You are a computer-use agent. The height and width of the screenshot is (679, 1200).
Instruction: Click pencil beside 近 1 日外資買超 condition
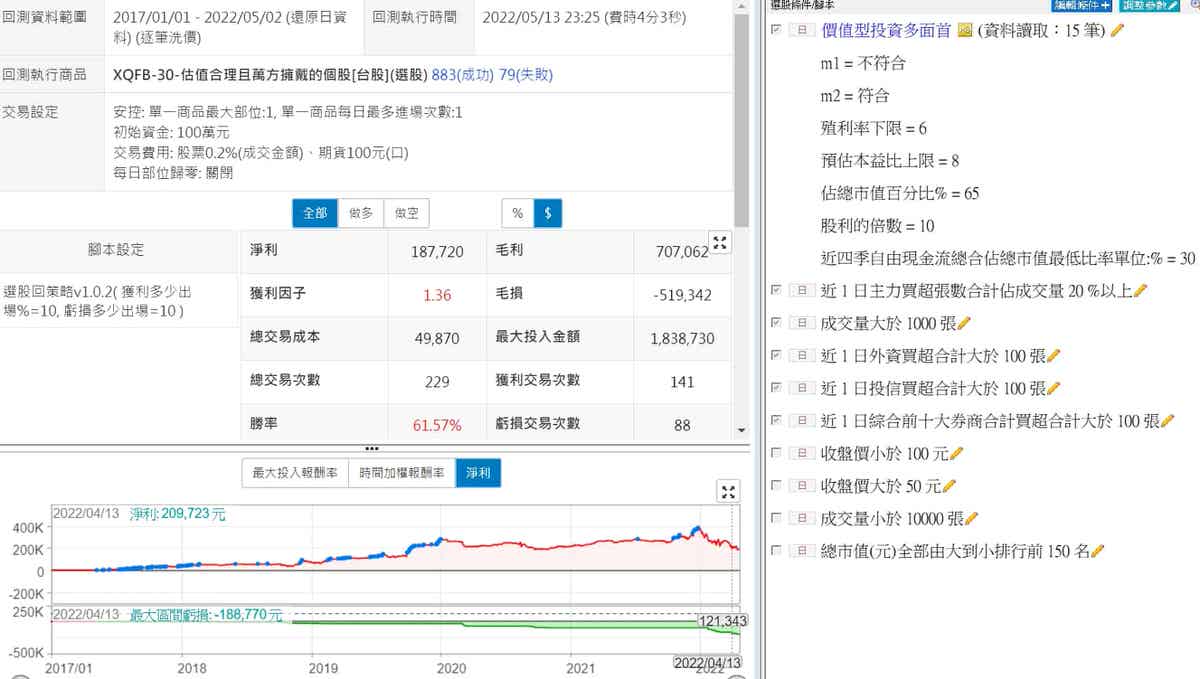1053,356
